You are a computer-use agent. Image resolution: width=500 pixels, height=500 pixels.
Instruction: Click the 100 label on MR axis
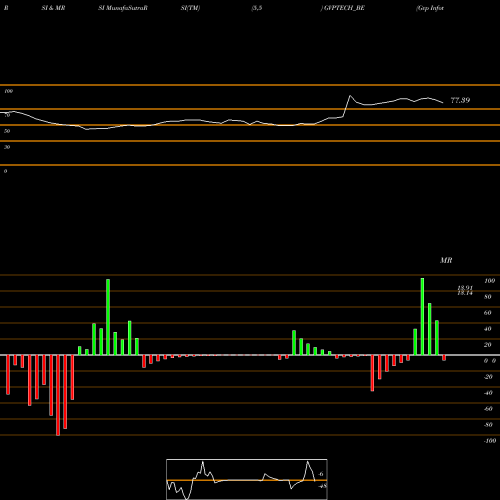pyautogui.click(x=489, y=281)
